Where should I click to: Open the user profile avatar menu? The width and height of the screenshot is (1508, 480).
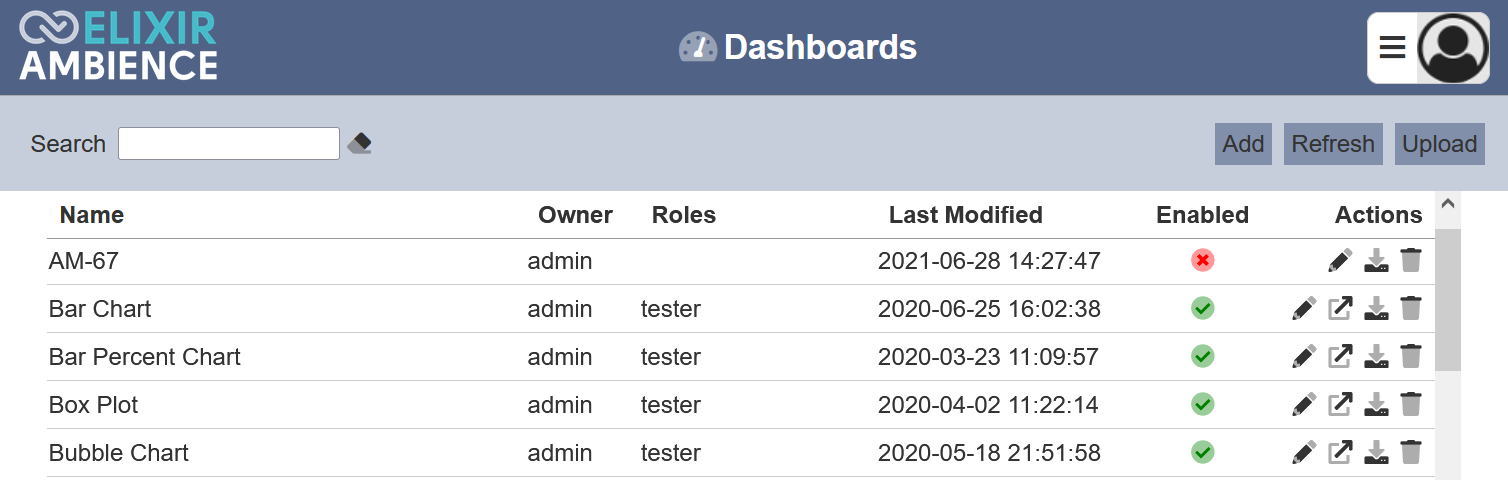coord(1454,48)
